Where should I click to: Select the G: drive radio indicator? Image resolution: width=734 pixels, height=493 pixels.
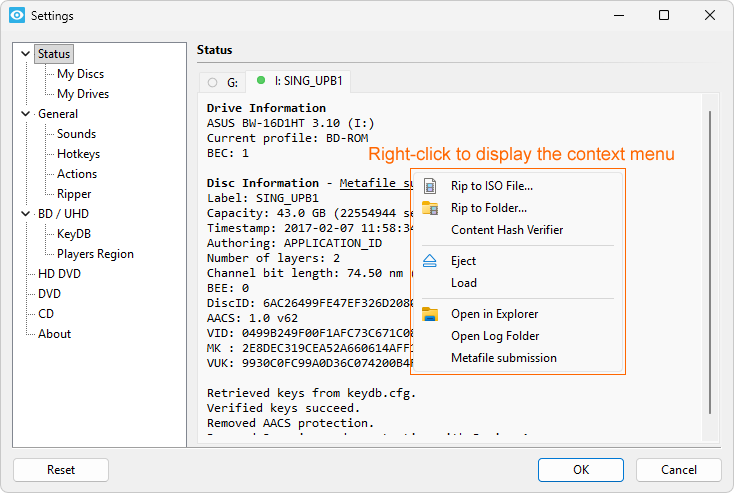click(x=212, y=82)
